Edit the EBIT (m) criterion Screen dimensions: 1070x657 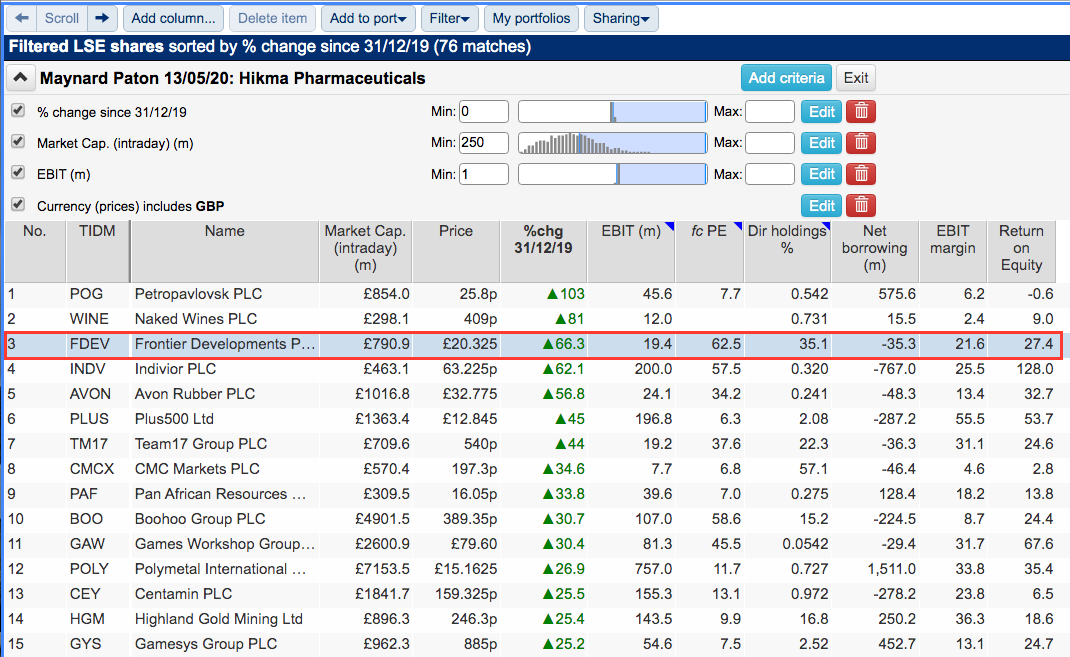pos(821,174)
